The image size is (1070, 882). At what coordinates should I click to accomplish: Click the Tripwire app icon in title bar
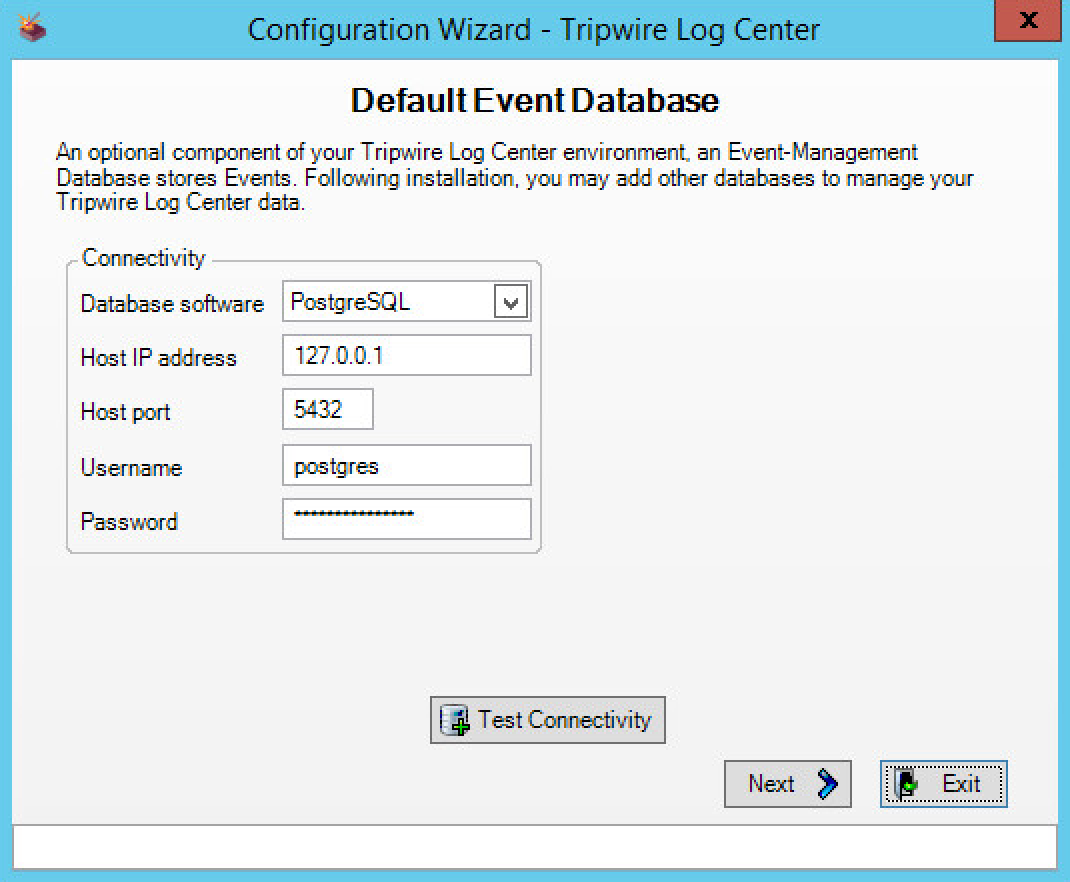click(33, 28)
